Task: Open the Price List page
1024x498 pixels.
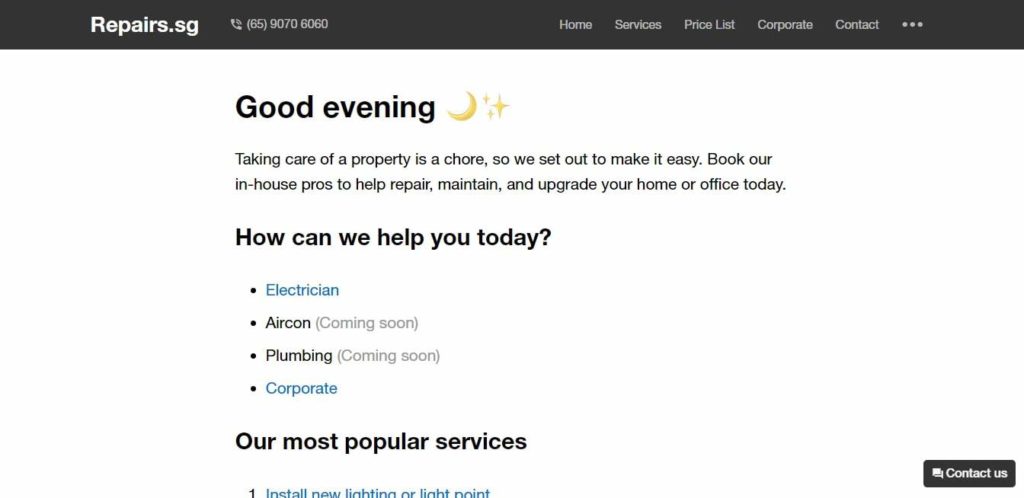Action: 709,25
